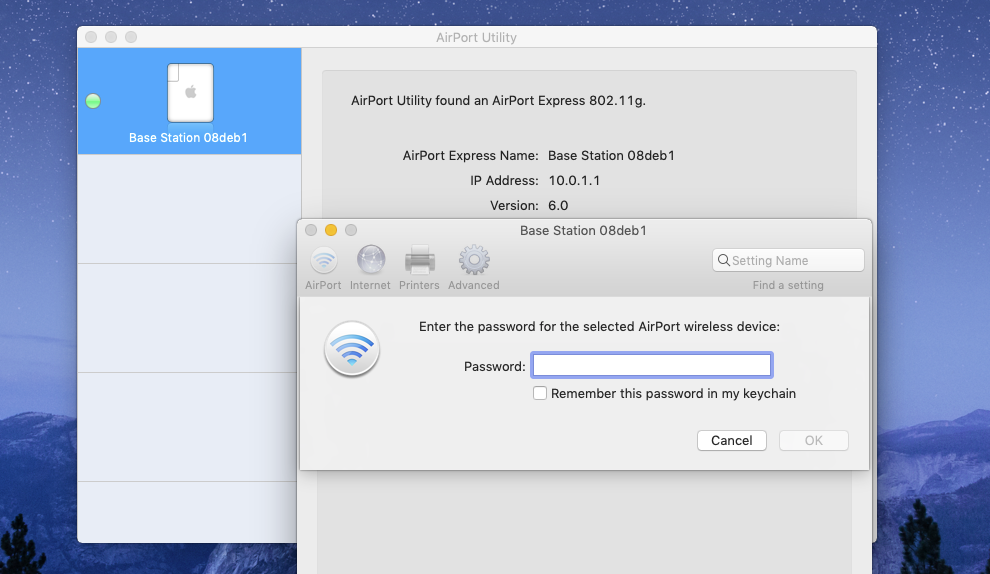990x574 pixels.
Task: Select Base Station 08deb1 in the sidebar
Action: point(189,101)
